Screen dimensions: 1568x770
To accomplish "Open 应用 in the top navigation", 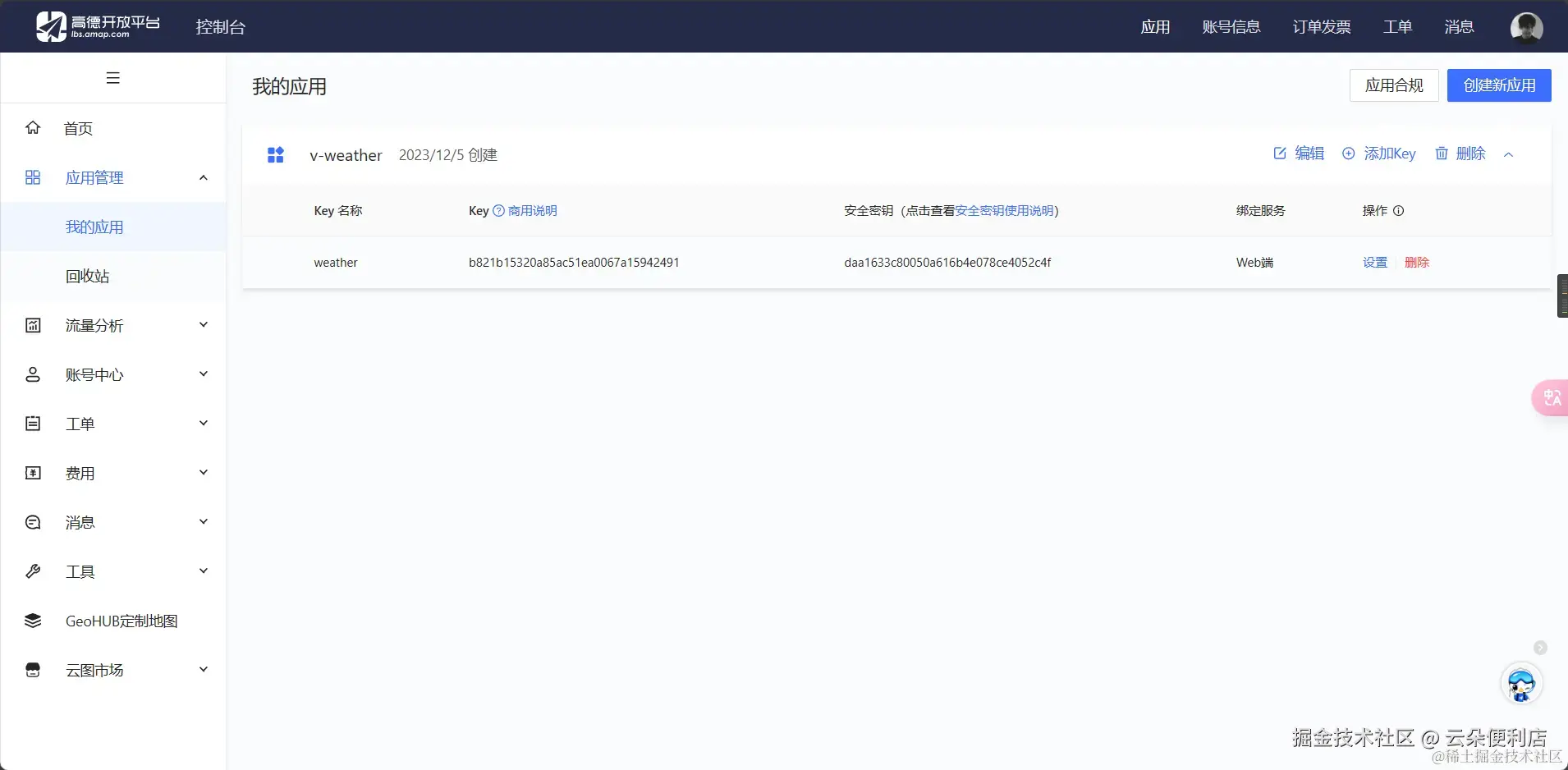I will point(1155,27).
